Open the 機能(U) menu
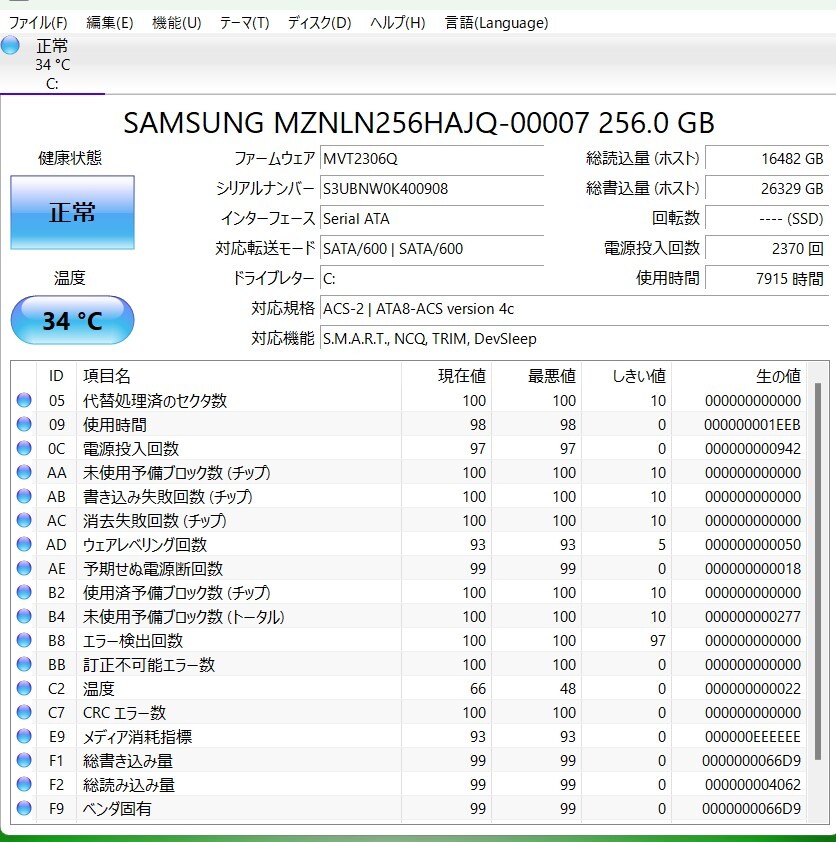Screen dimensions: 836x842 [x=177, y=23]
